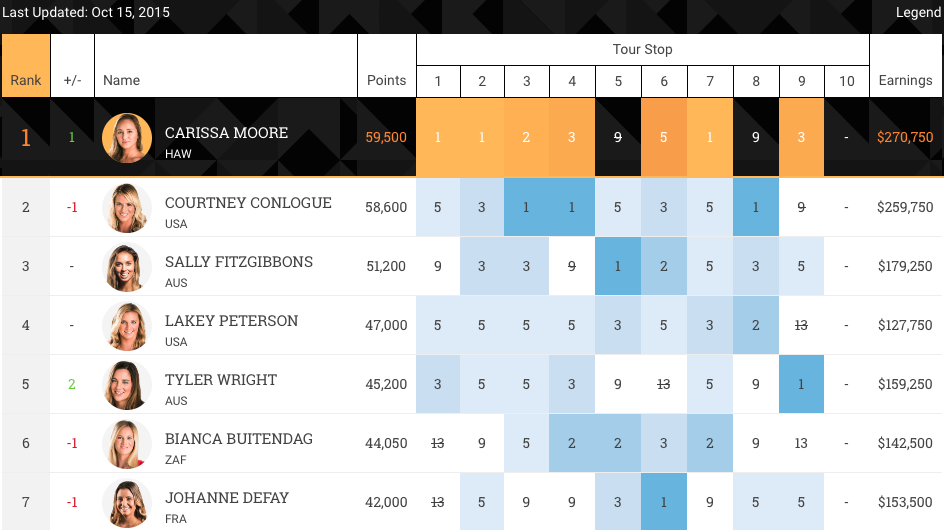Click Carissa Moore's profile photo

coord(127,138)
